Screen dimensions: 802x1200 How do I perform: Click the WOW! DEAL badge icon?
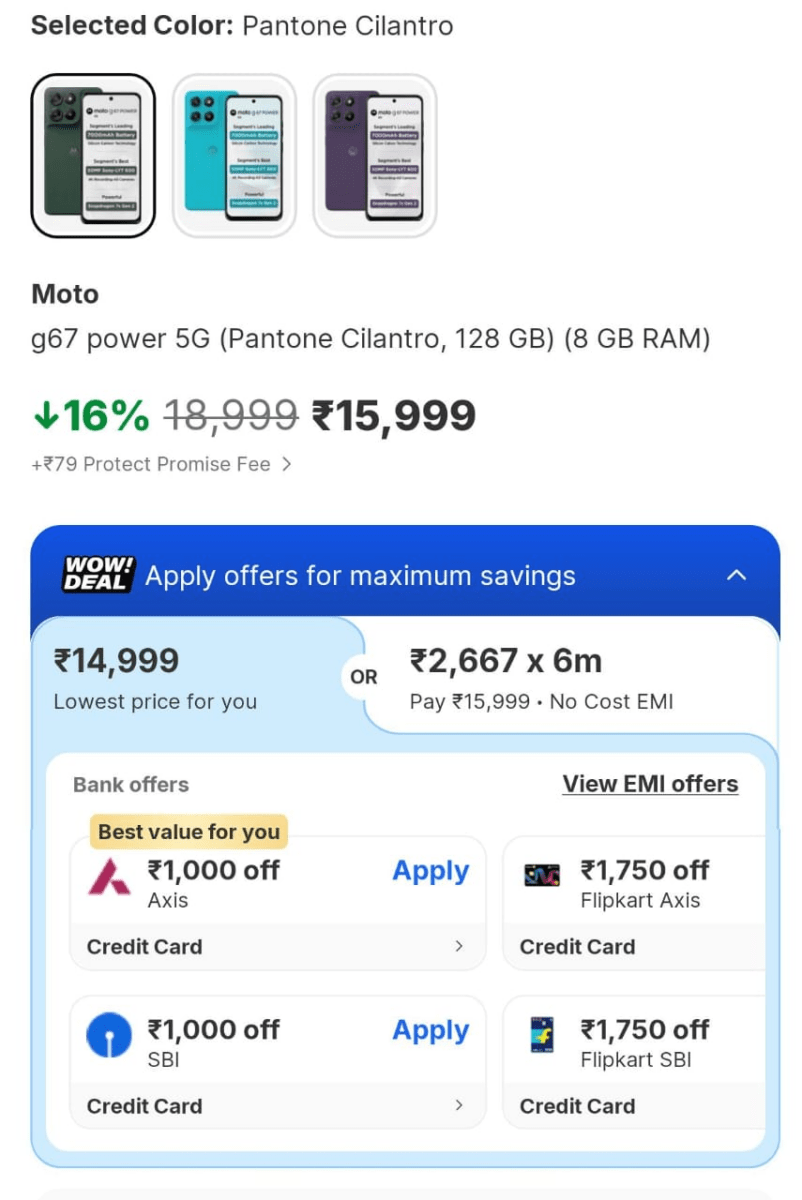97,575
